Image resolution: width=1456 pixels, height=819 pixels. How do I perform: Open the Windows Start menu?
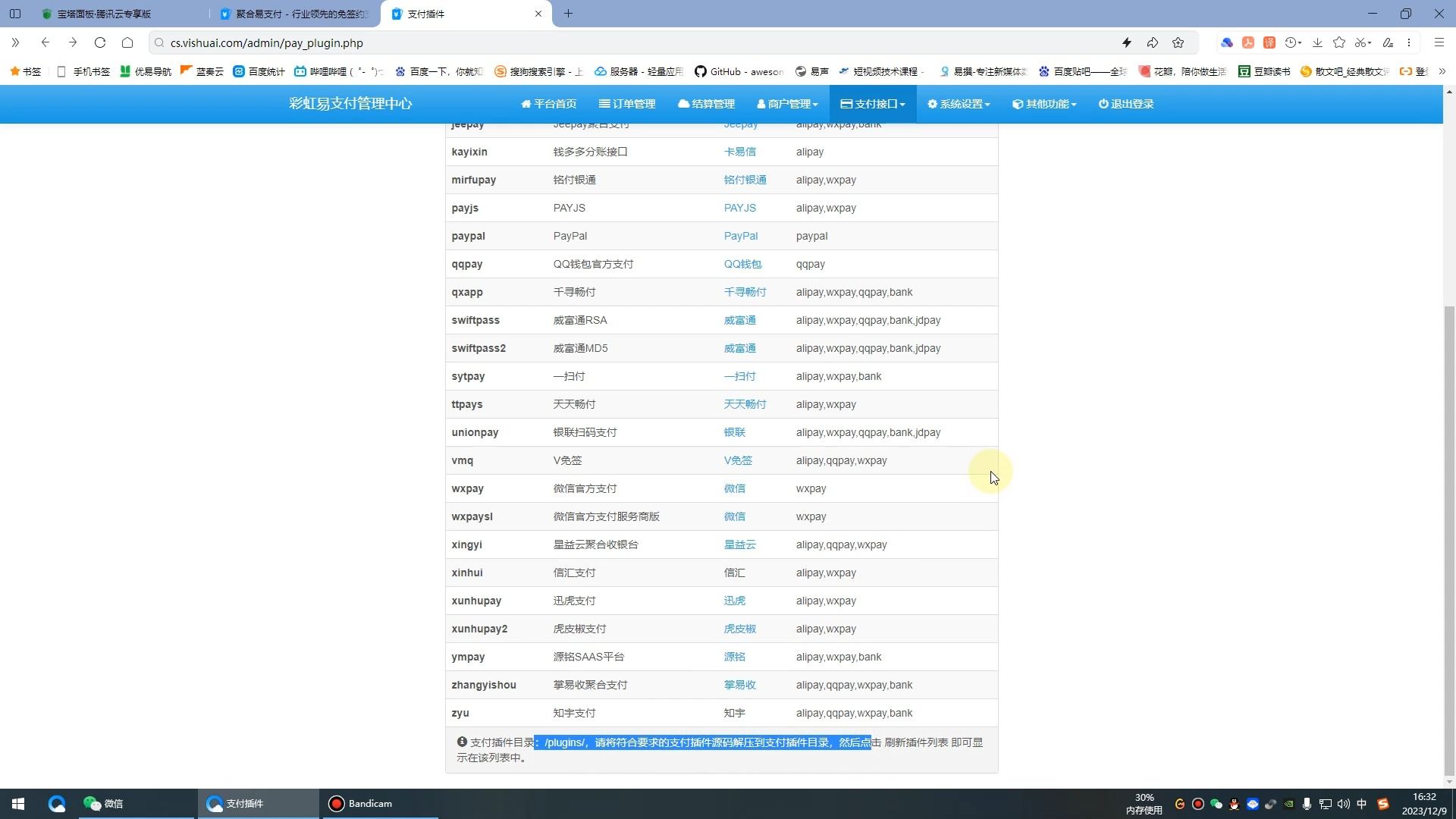click(18, 804)
